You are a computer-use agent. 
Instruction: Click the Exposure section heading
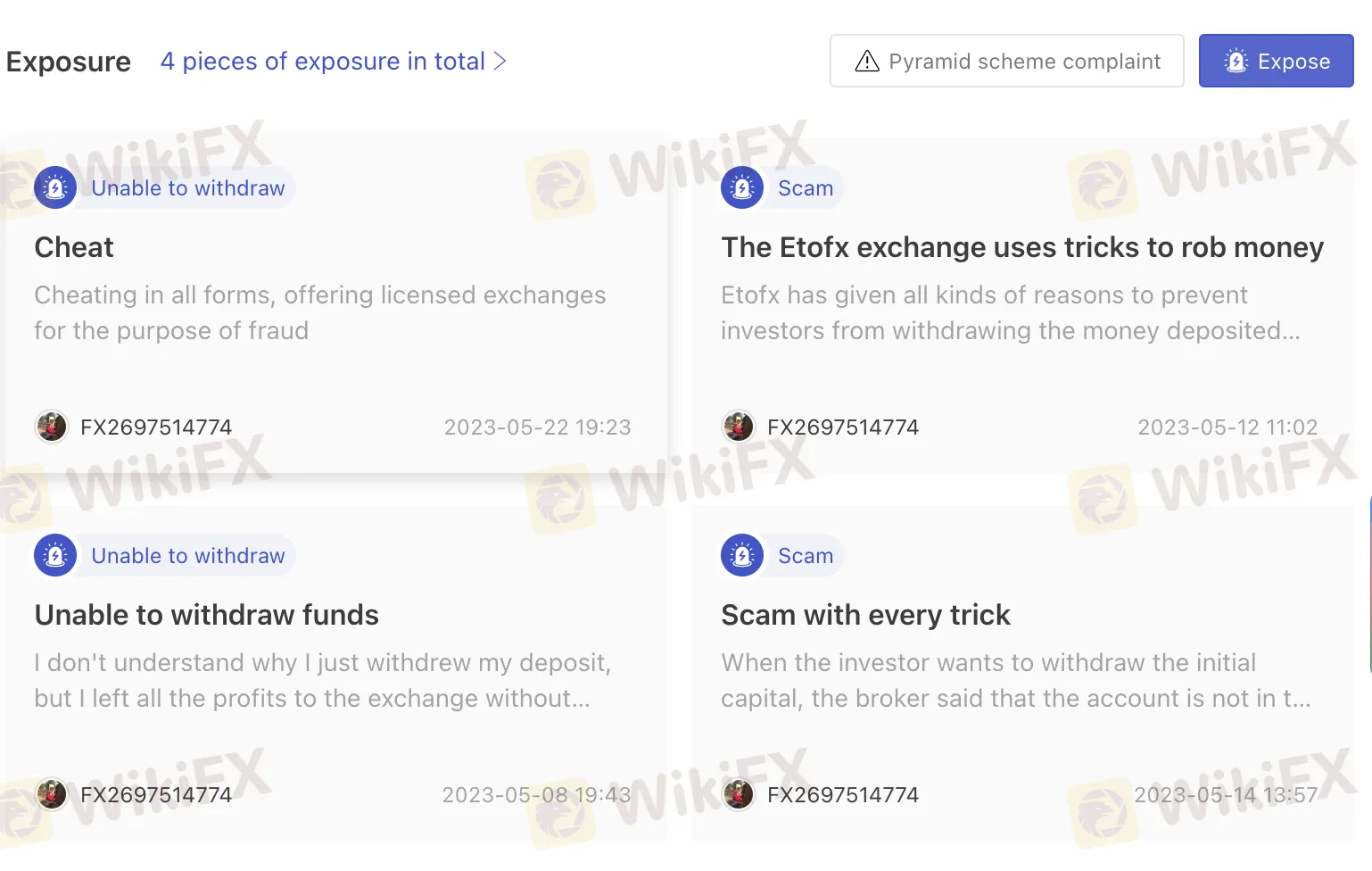click(69, 61)
